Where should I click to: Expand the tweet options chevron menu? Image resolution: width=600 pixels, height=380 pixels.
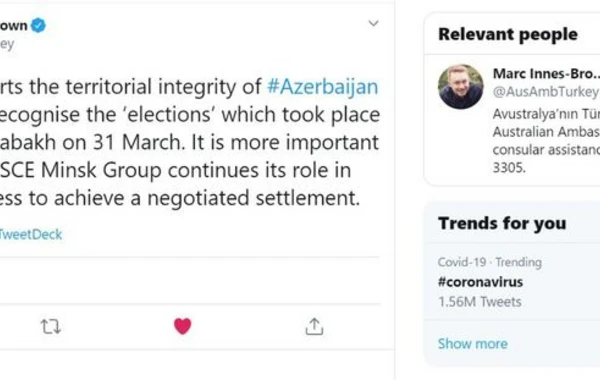(x=373, y=23)
